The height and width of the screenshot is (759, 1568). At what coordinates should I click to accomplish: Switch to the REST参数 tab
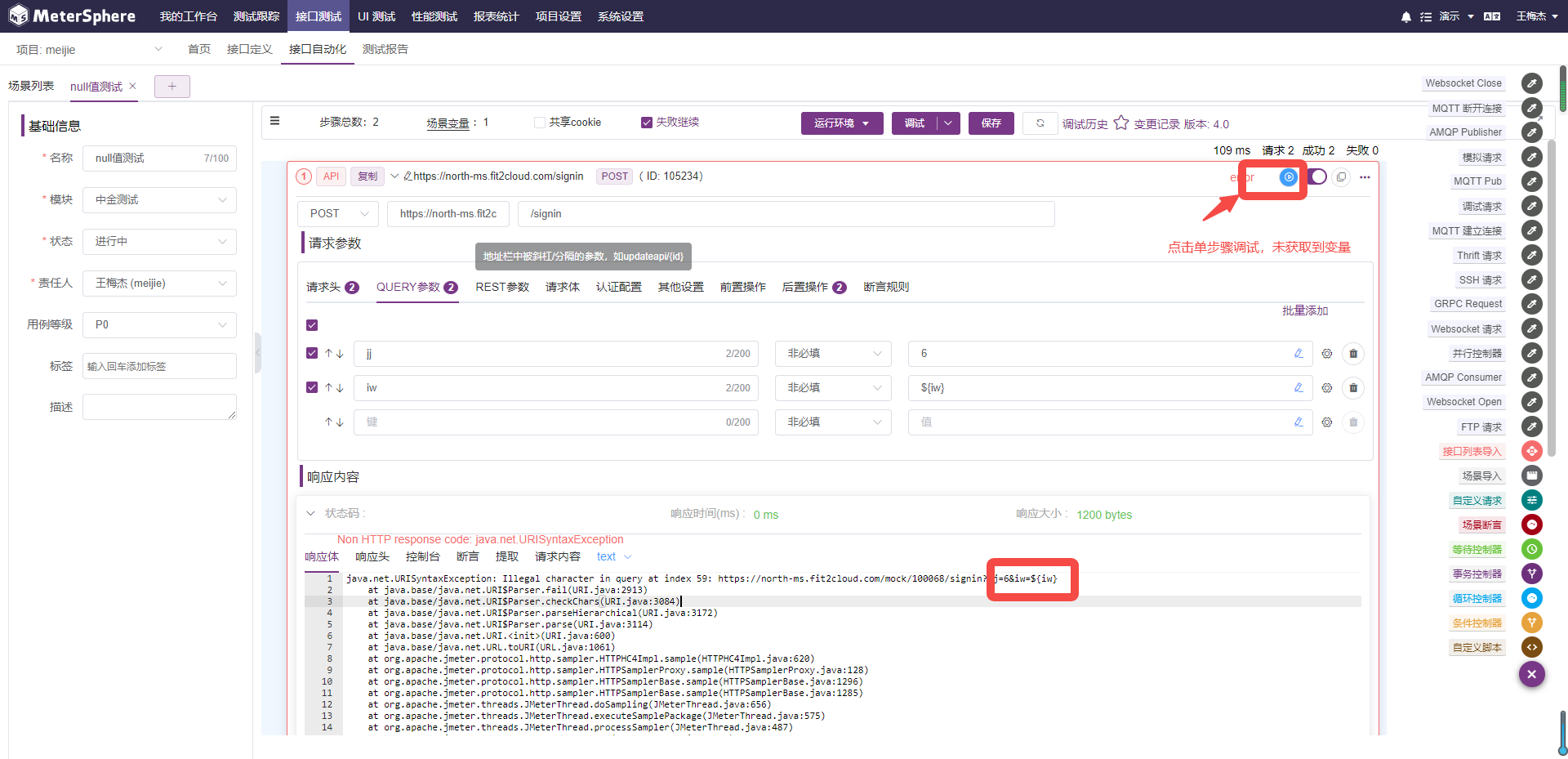(502, 287)
